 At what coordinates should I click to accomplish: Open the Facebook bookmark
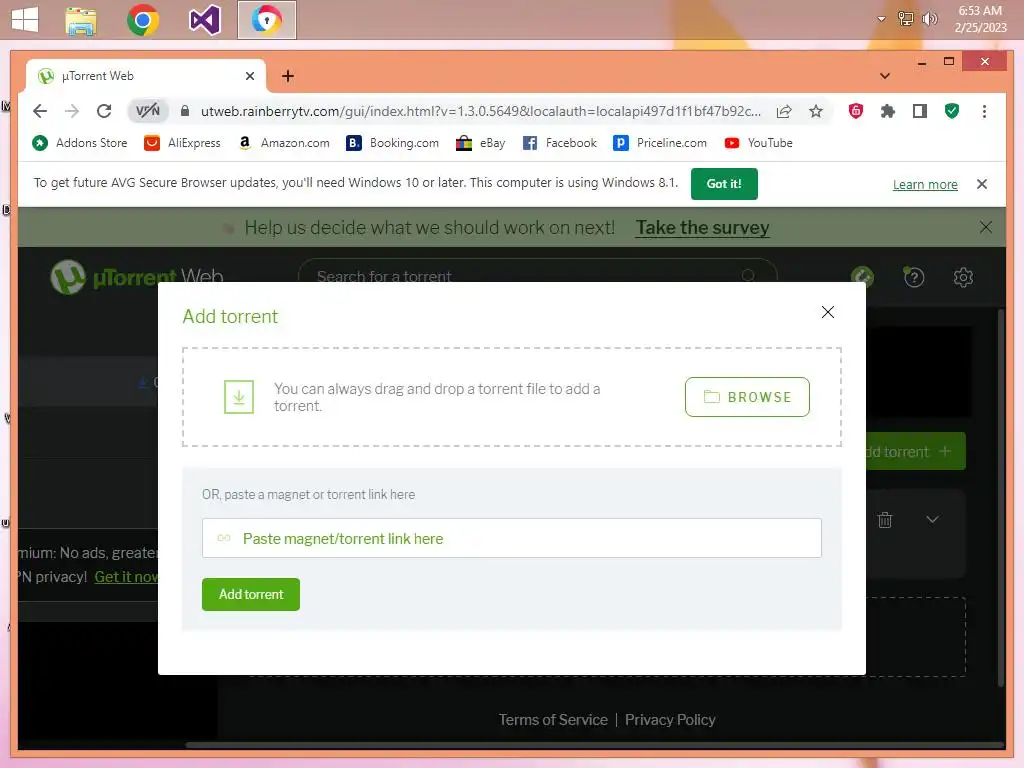(x=560, y=143)
